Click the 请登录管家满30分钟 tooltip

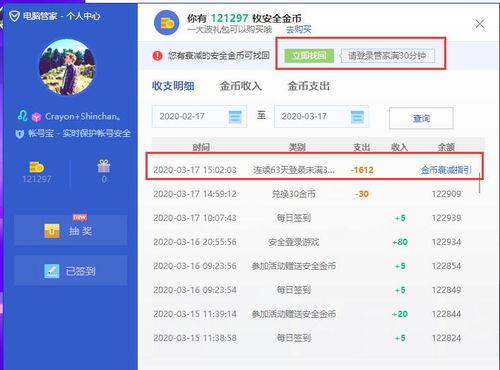click(x=387, y=56)
